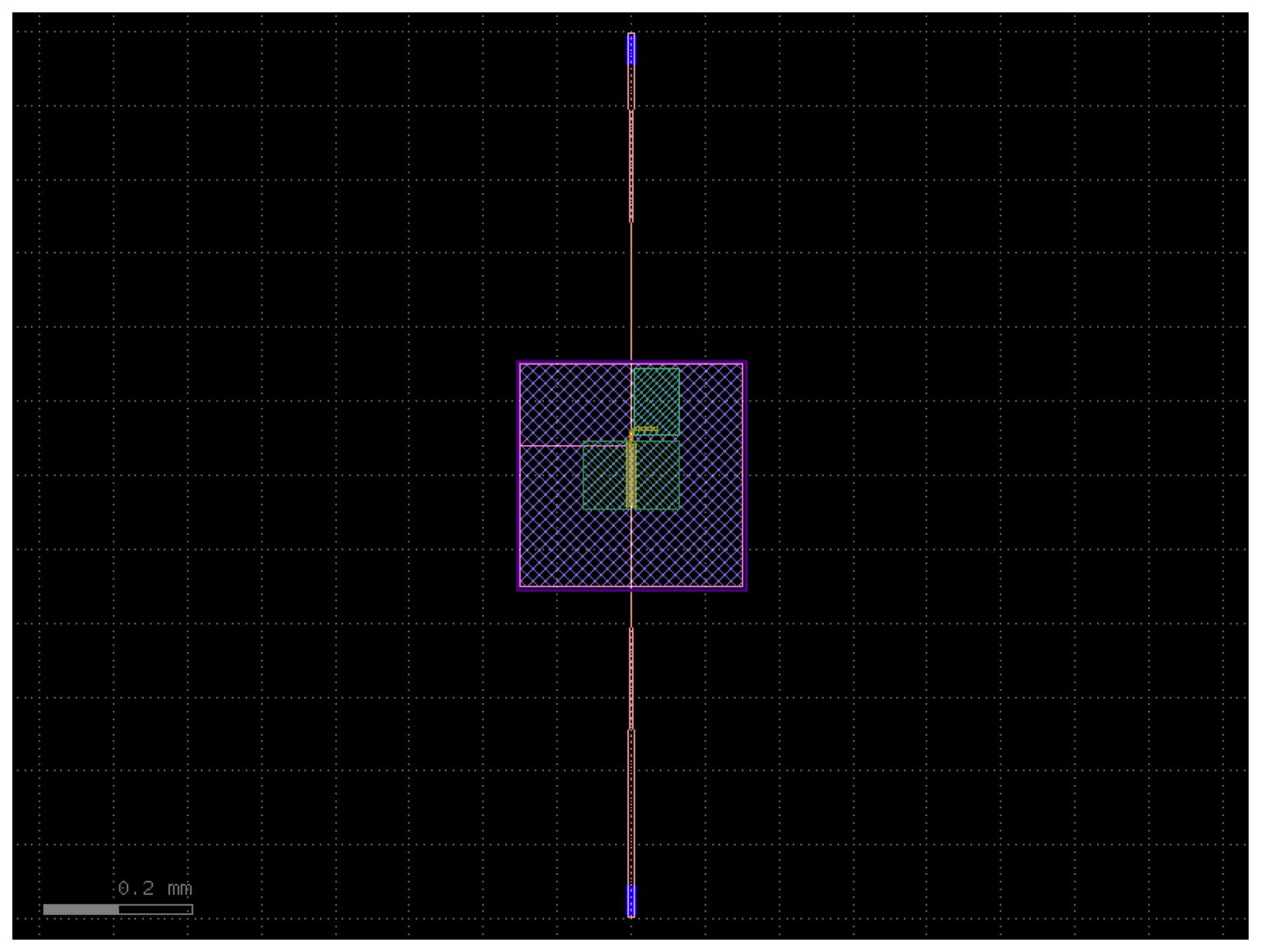Select the lower-left green hatched rectangle
Viewport: 1261px width, 952px height.
(x=606, y=476)
